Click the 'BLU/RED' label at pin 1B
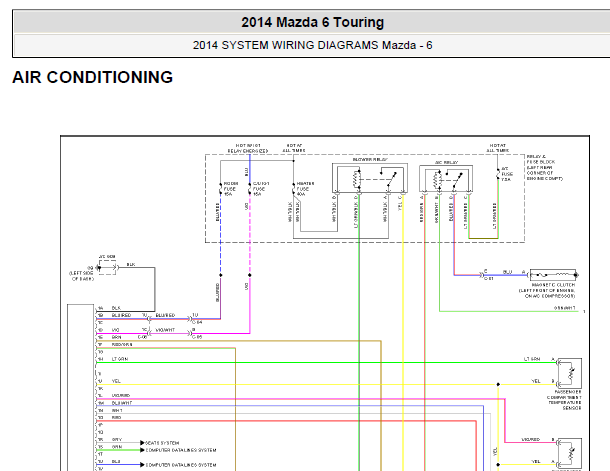 [x=121, y=315]
